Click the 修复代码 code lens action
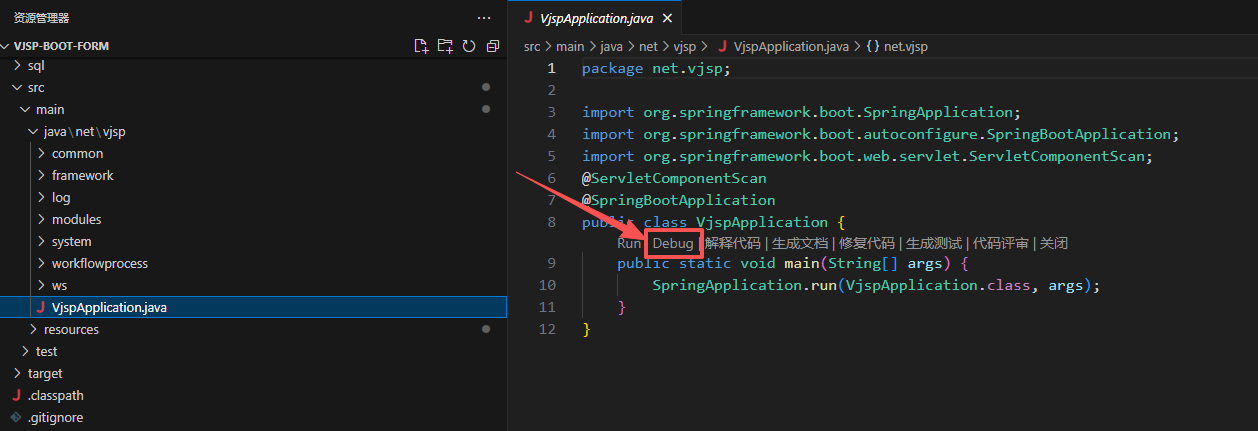1258x431 pixels. click(867, 243)
